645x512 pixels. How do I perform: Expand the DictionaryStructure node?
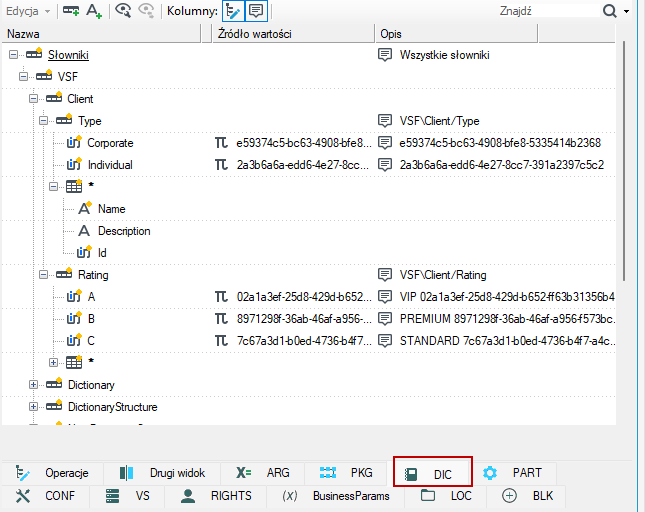click(33, 406)
